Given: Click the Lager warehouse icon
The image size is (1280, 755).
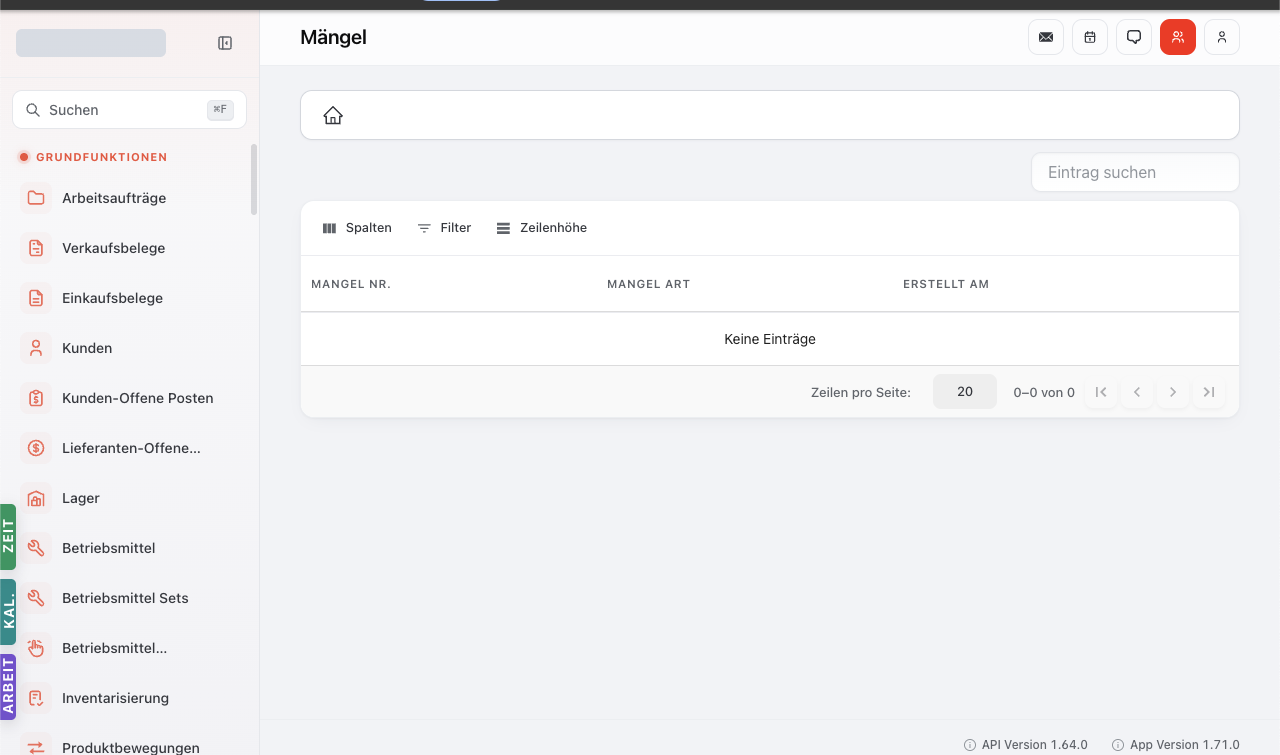Looking at the screenshot, I should tap(36, 498).
